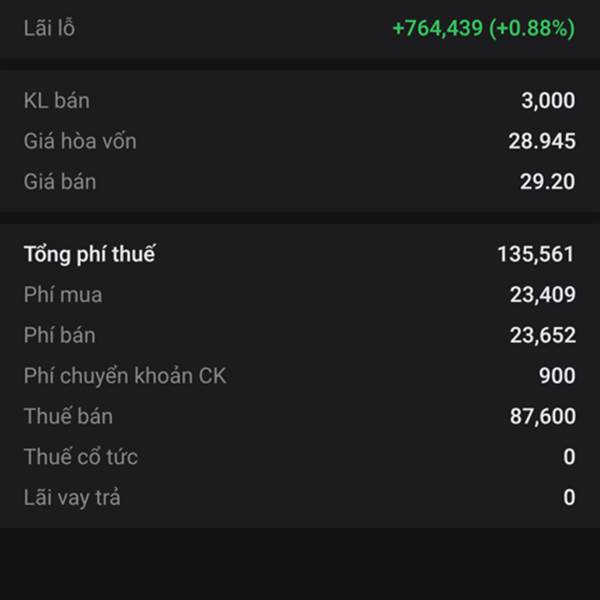Select the Giá hòa vốn label
The height and width of the screenshot is (600, 600).
(80, 141)
